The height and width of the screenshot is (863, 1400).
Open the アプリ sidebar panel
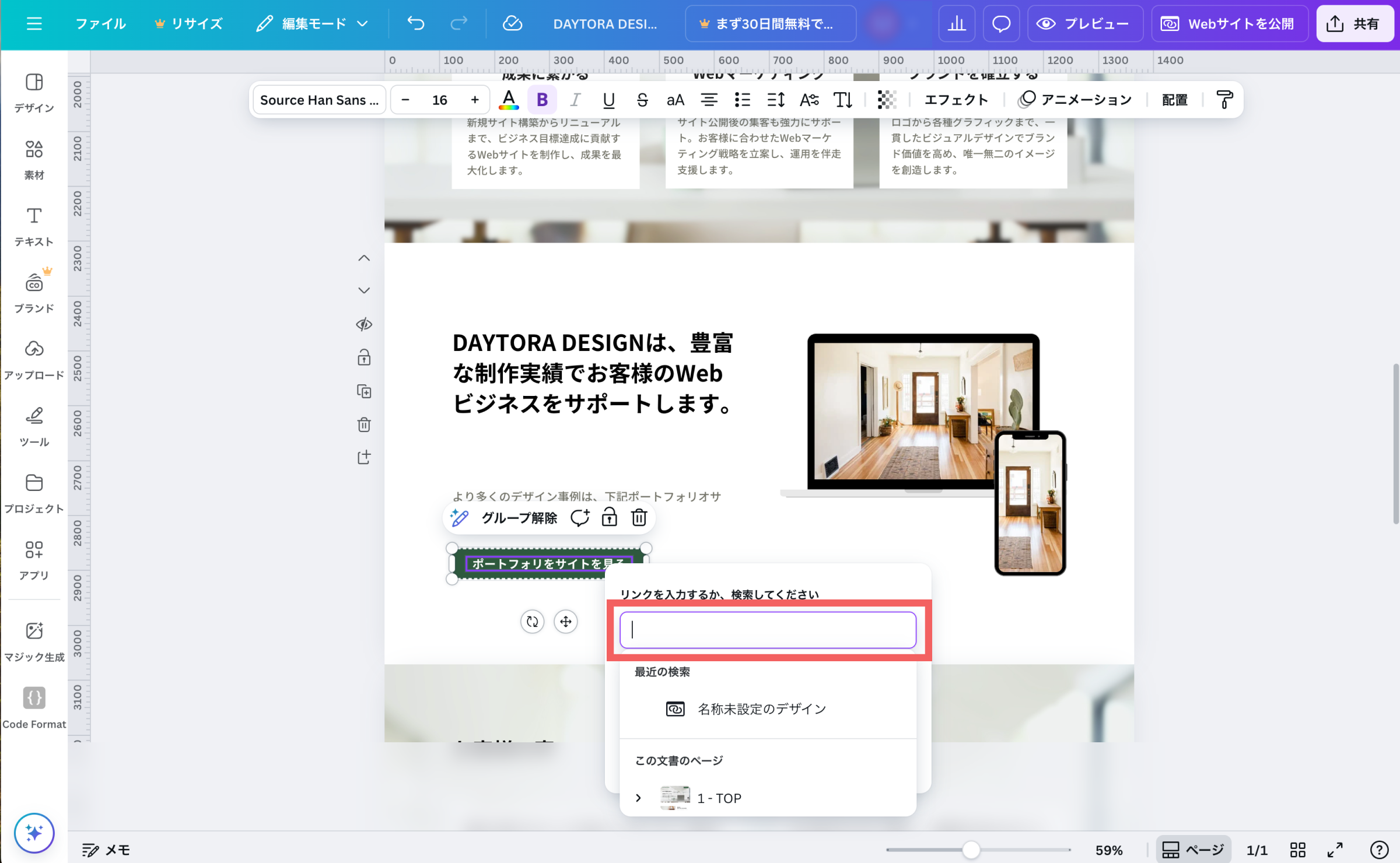coord(34,560)
